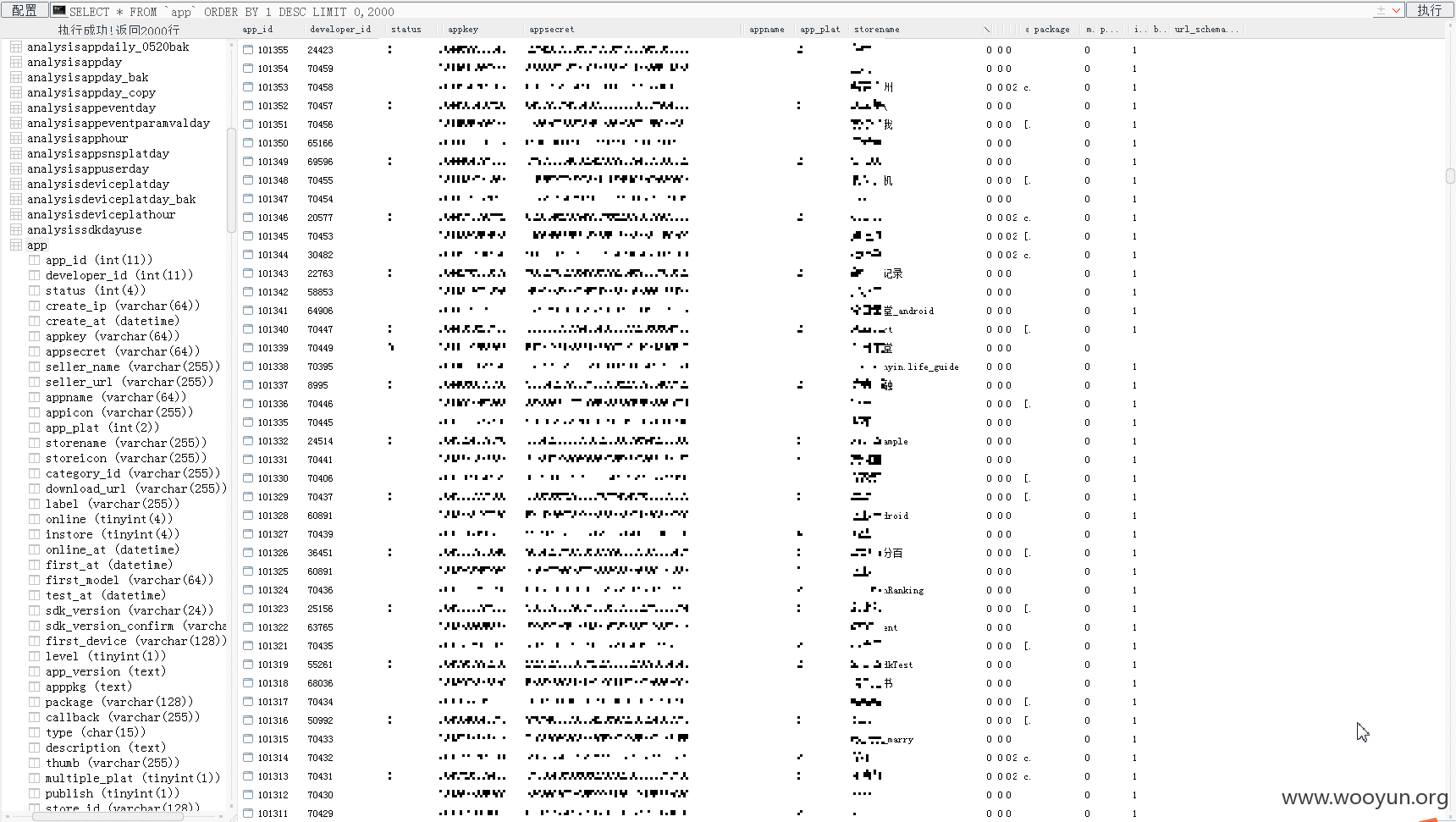1456x822 pixels.
Task: Select the seller_url (varchar(255)) column
Action: (130, 382)
